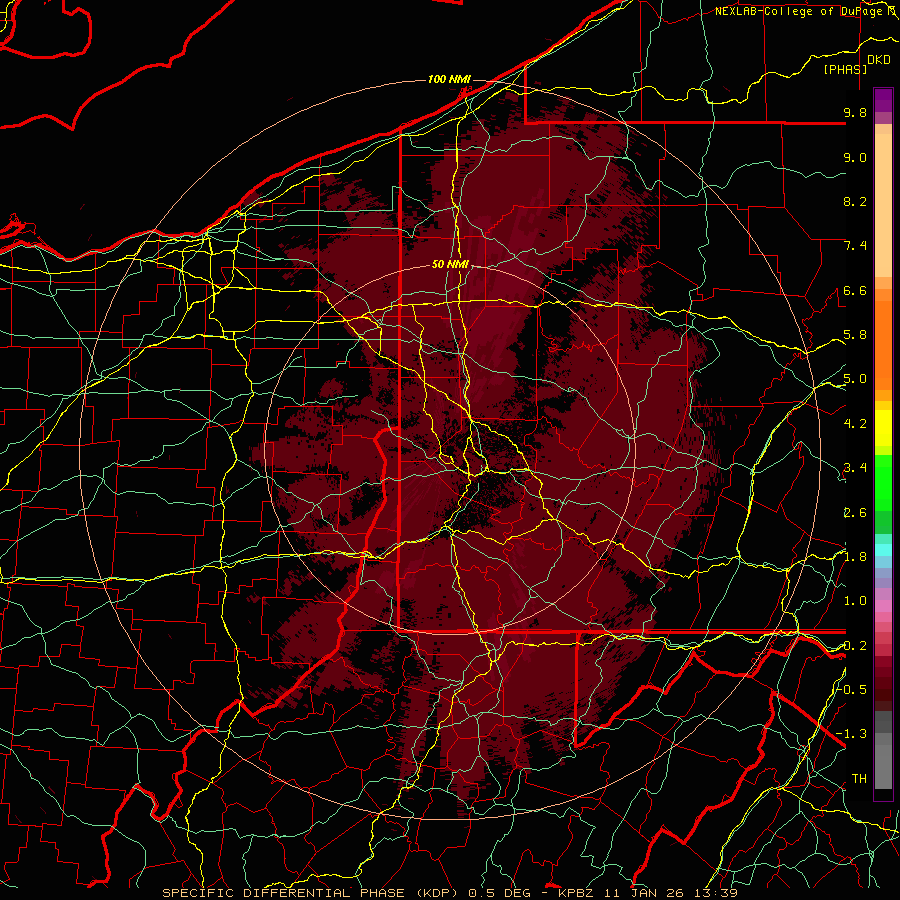Pick the purple segment of the color bar

[x=883, y=100]
